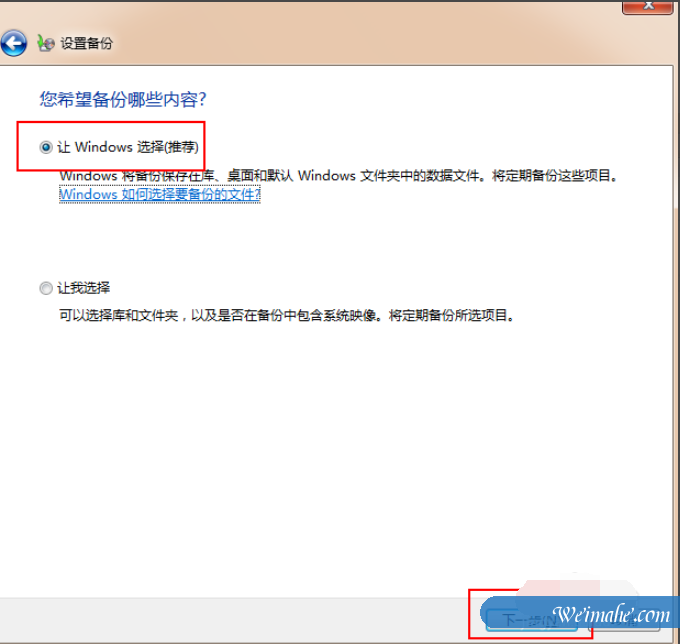Close the backup setup dialog window

click(x=648, y=6)
